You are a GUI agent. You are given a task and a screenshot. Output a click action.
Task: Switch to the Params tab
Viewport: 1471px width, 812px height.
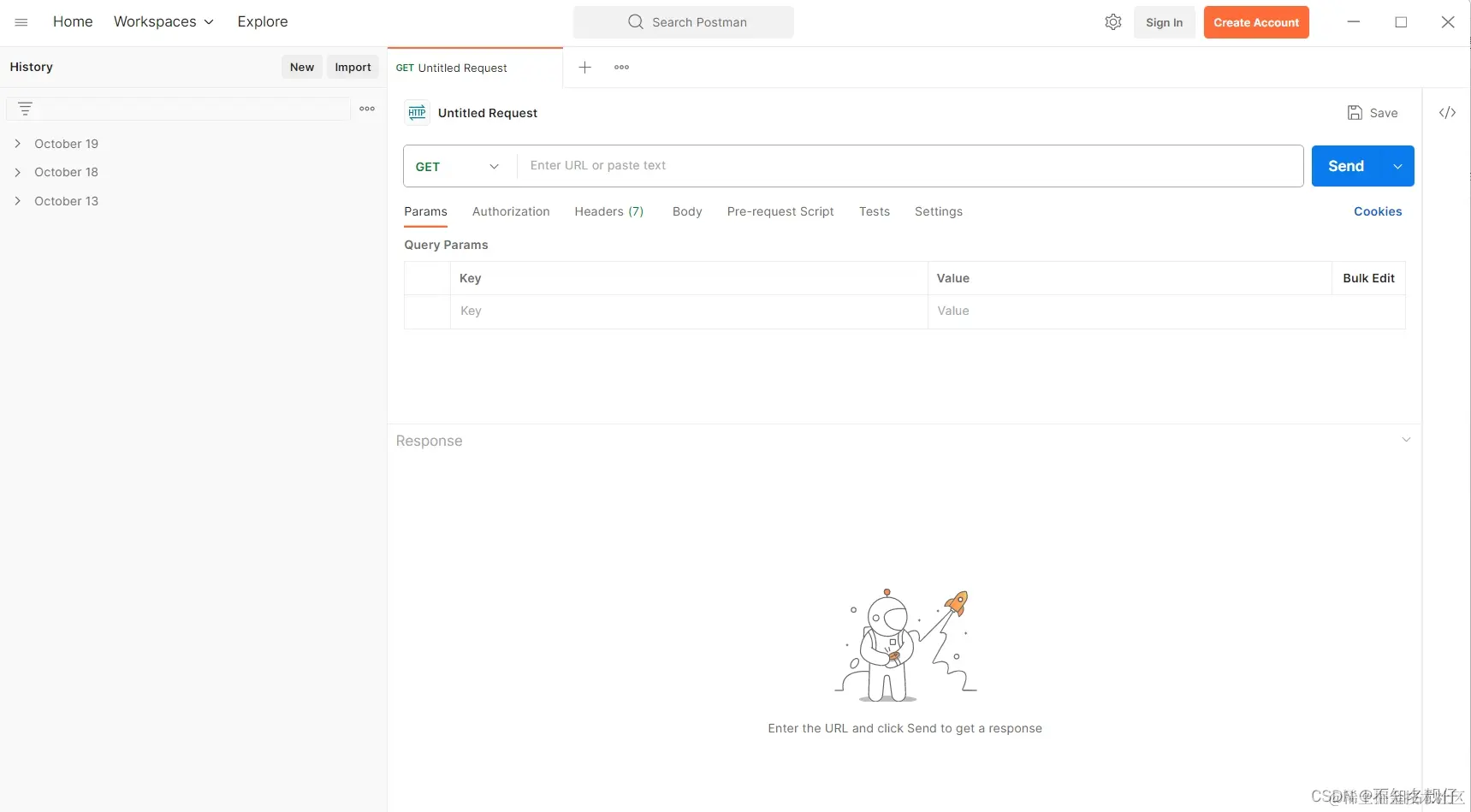425,211
